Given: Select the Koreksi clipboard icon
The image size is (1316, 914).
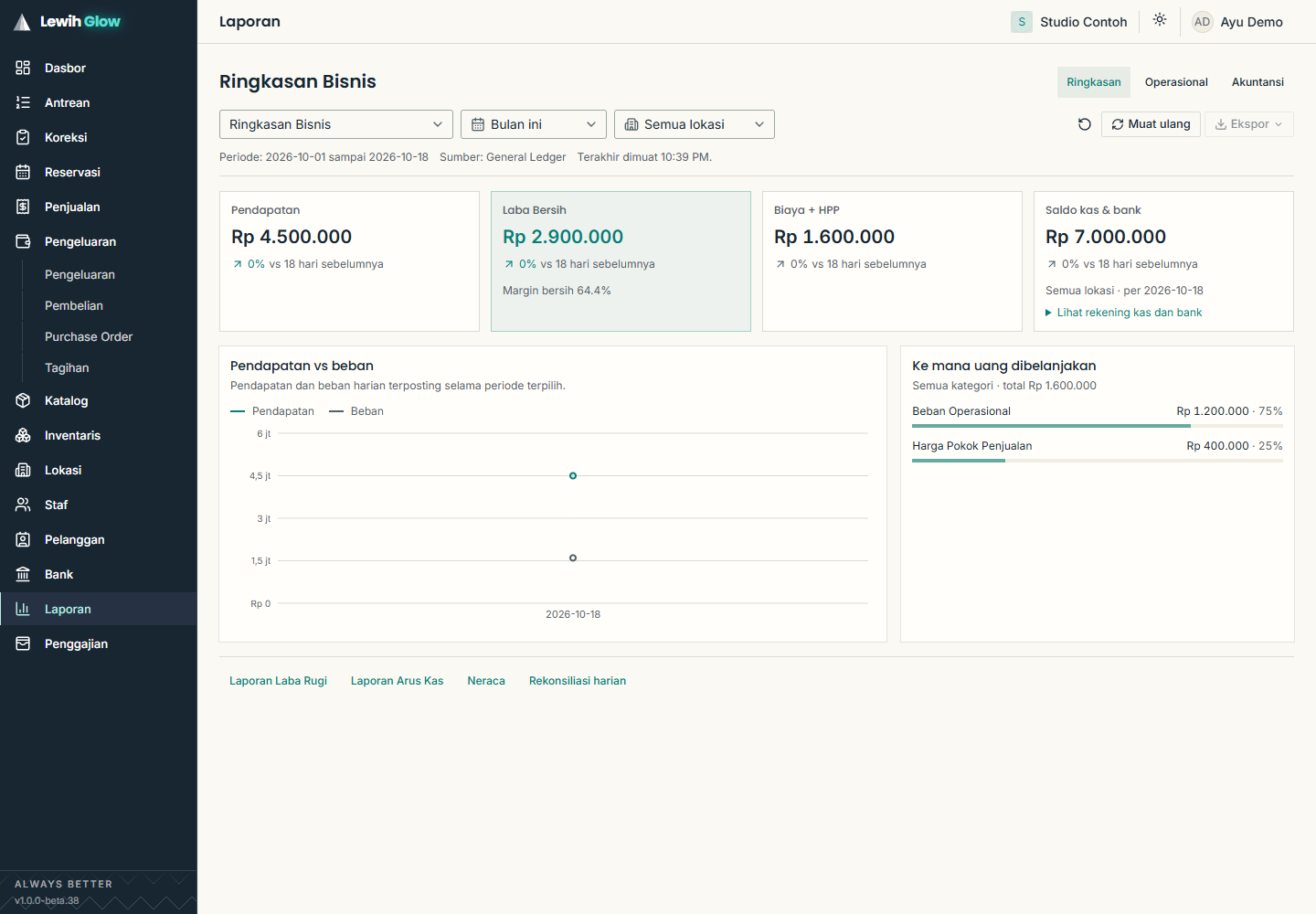Looking at the screenshot, I should pyautogui.click(x=23, y=137).
